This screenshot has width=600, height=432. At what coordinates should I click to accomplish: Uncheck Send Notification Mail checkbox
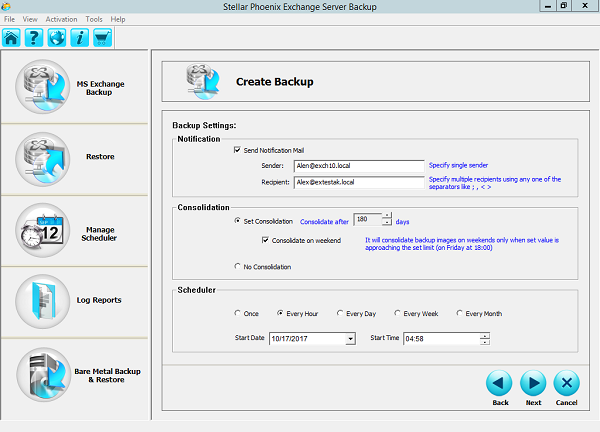(x=237, y=150)
